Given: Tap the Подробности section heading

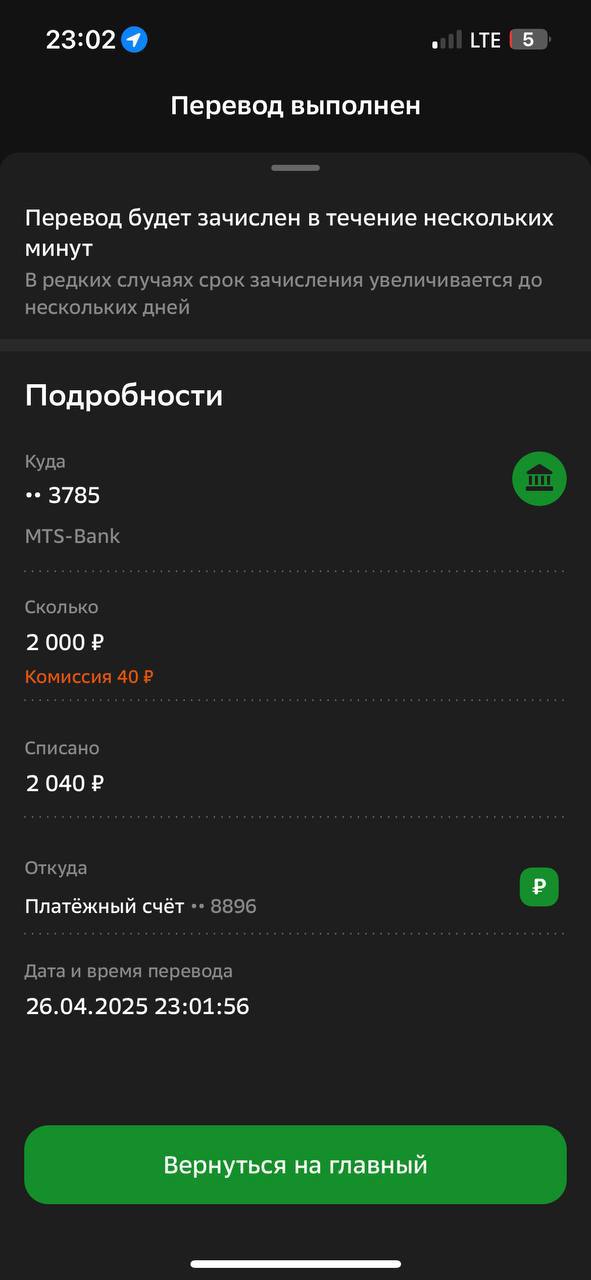Looking at the screenshot, I should pyautogui.click(x=124, y=396).
